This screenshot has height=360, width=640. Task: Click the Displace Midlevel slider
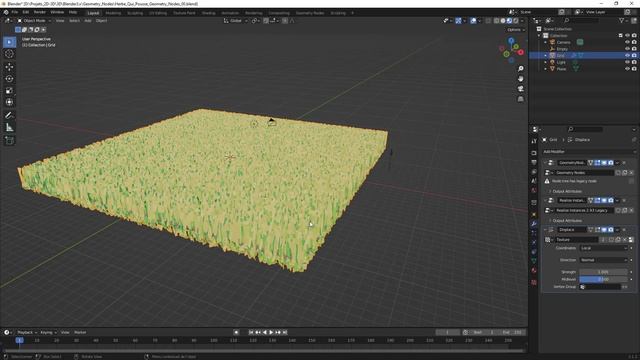(603, 279)
